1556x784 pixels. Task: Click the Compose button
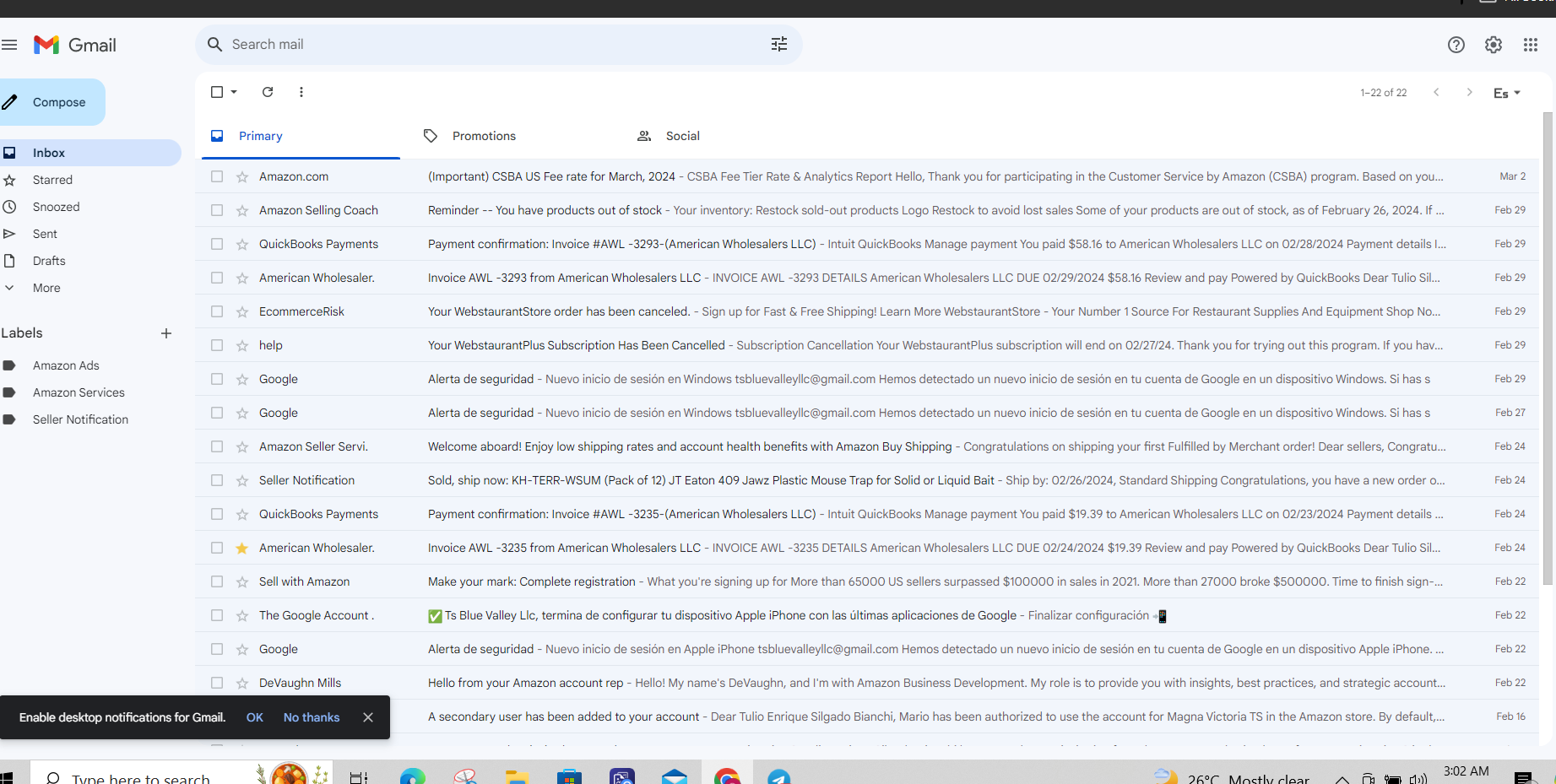click(x=52, y=102)
